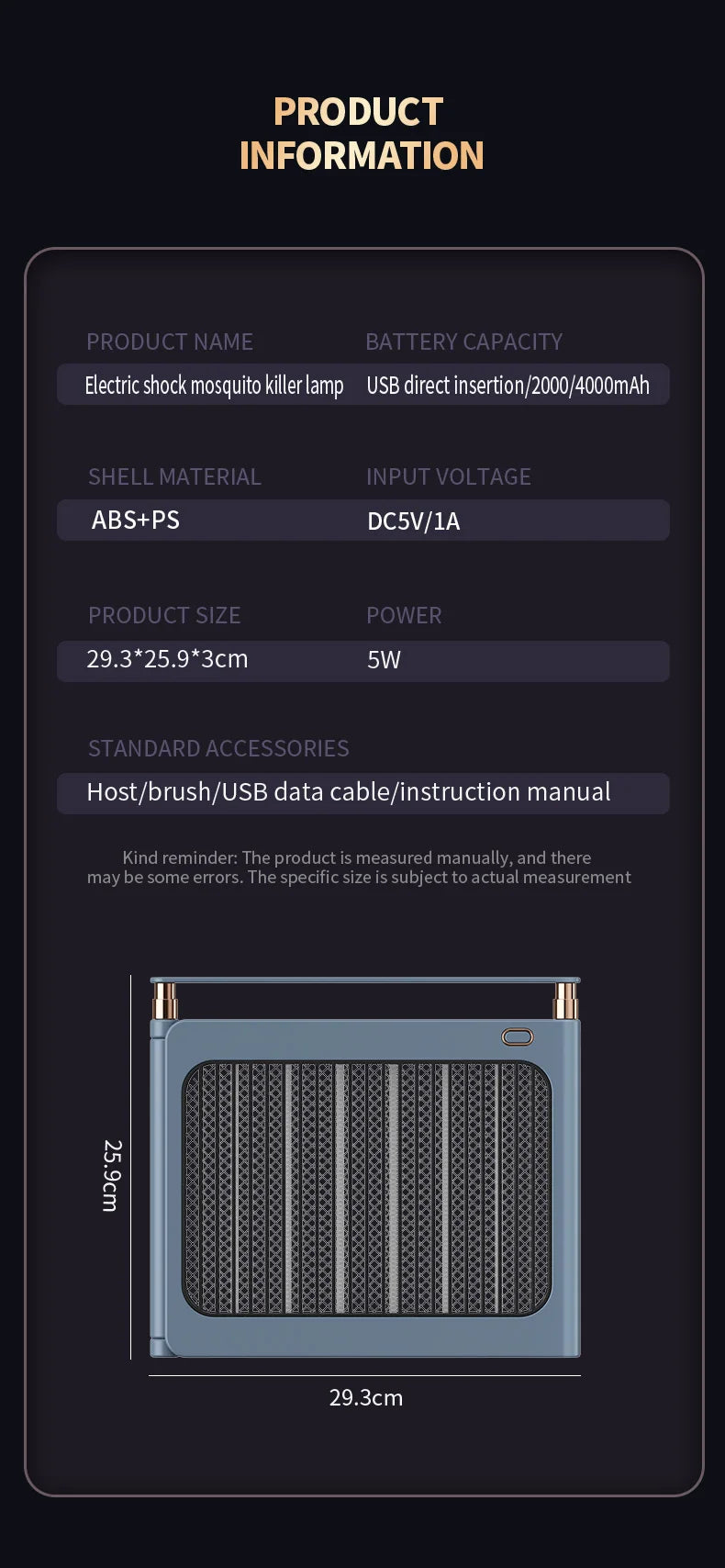Select the PRODUCT INFORMATION heading
Viewport: 725px width, 1568px height.
[x=361, y=134]
